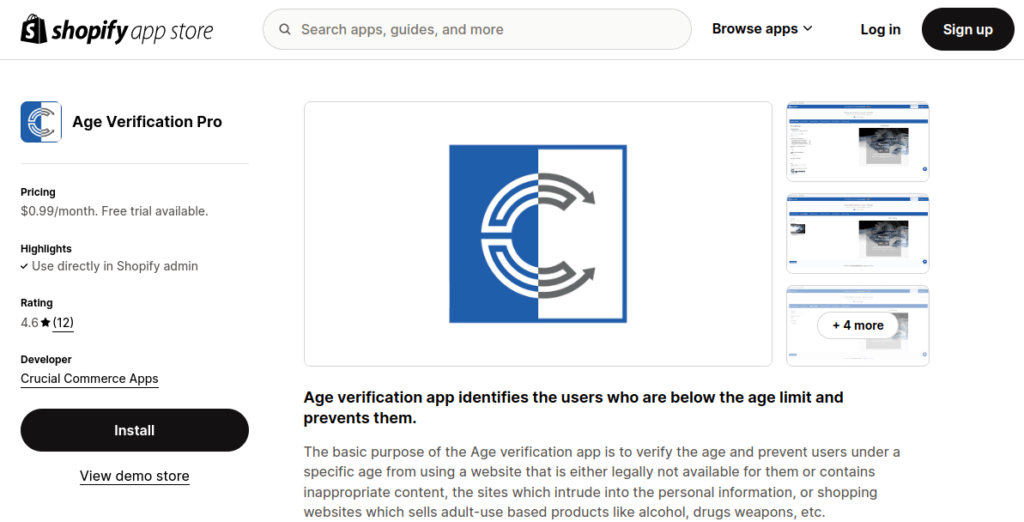Click the Developer label

tap(46, 359)
